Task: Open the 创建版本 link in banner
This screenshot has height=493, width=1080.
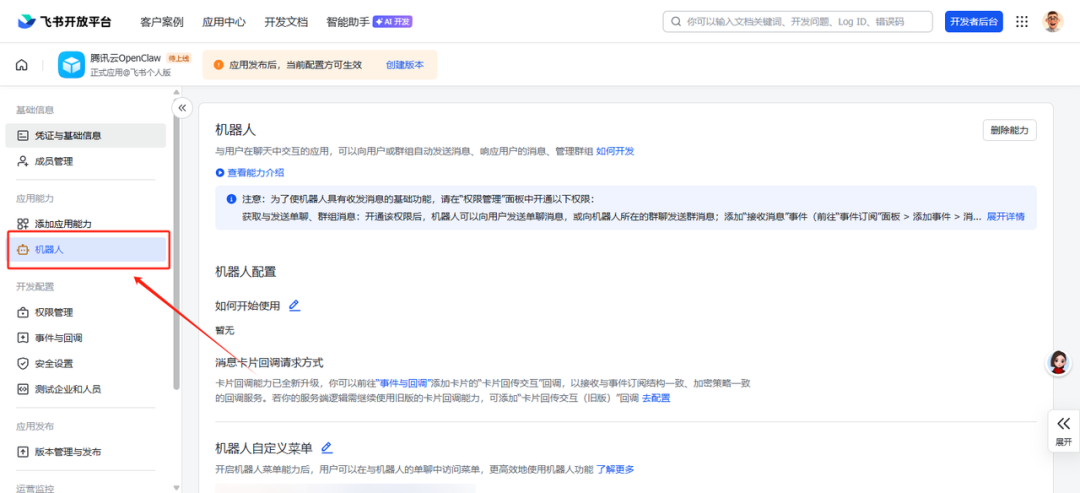Action: coord(405,65)
